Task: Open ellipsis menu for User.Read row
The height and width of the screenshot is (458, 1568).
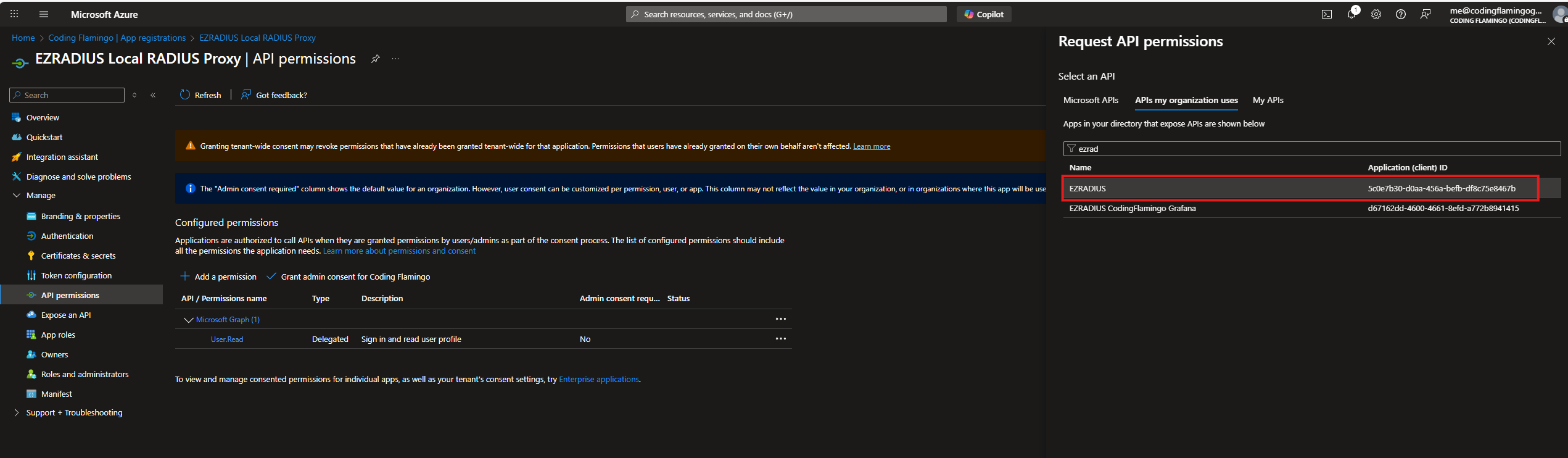Action: [x=781, y=339]
